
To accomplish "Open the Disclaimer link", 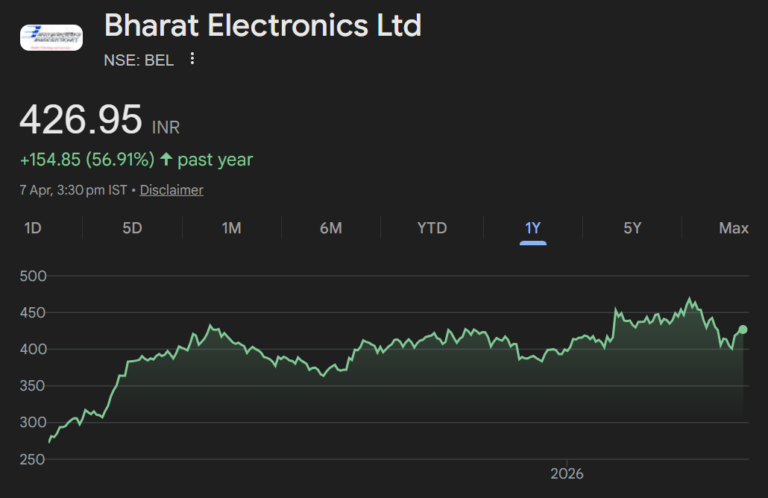I will [171, 190].
